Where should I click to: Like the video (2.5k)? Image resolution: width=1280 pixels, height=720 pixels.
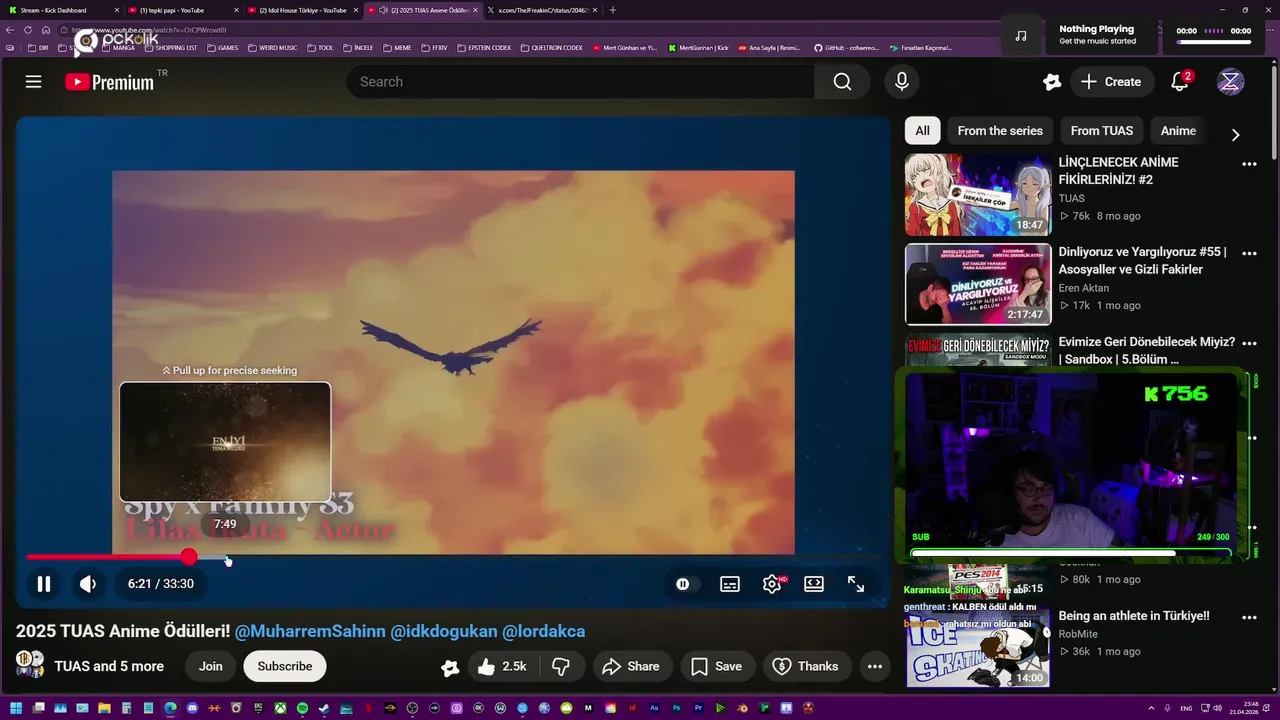click(502, 666)
